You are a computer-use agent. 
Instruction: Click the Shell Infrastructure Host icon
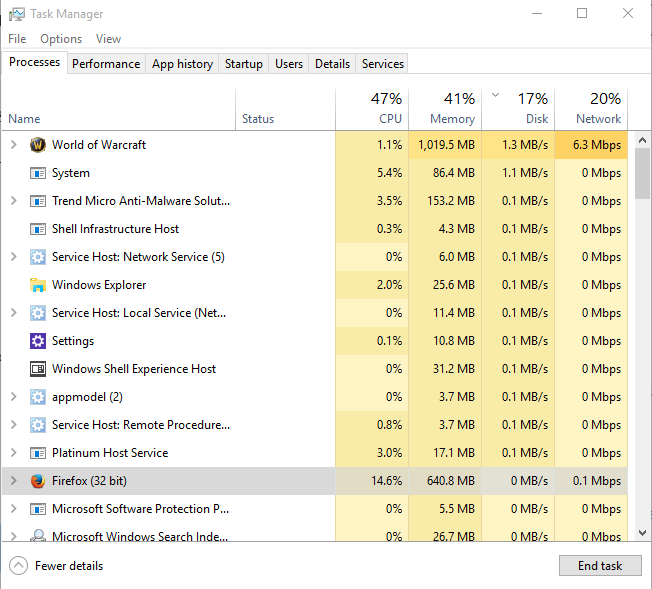[38, 229]
